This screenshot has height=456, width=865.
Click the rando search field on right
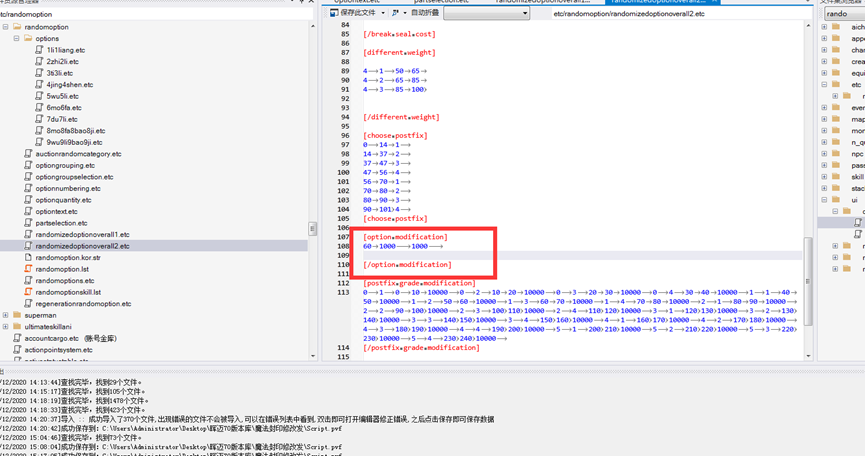tap(841, 14)
